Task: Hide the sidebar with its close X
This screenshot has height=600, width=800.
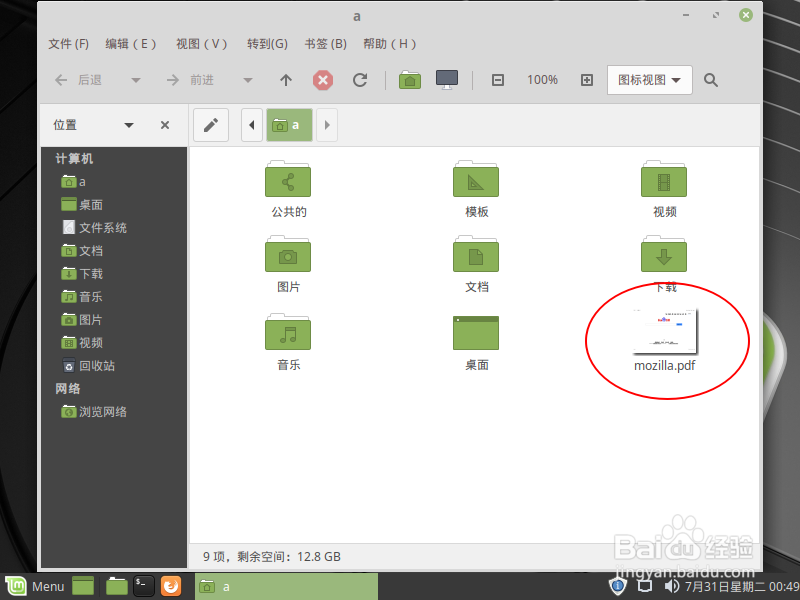Action: (164, 125)
